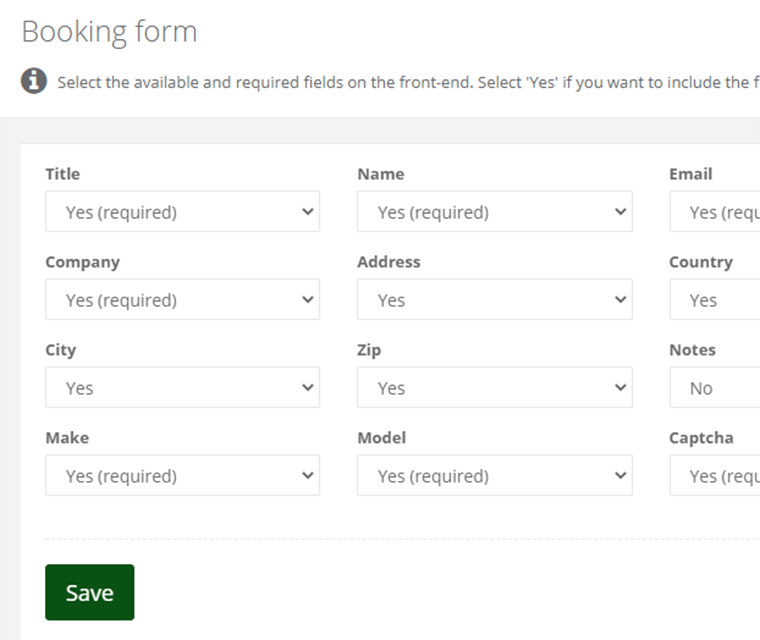Click the Company field label
760x640 pixels.
click(82, 262)
